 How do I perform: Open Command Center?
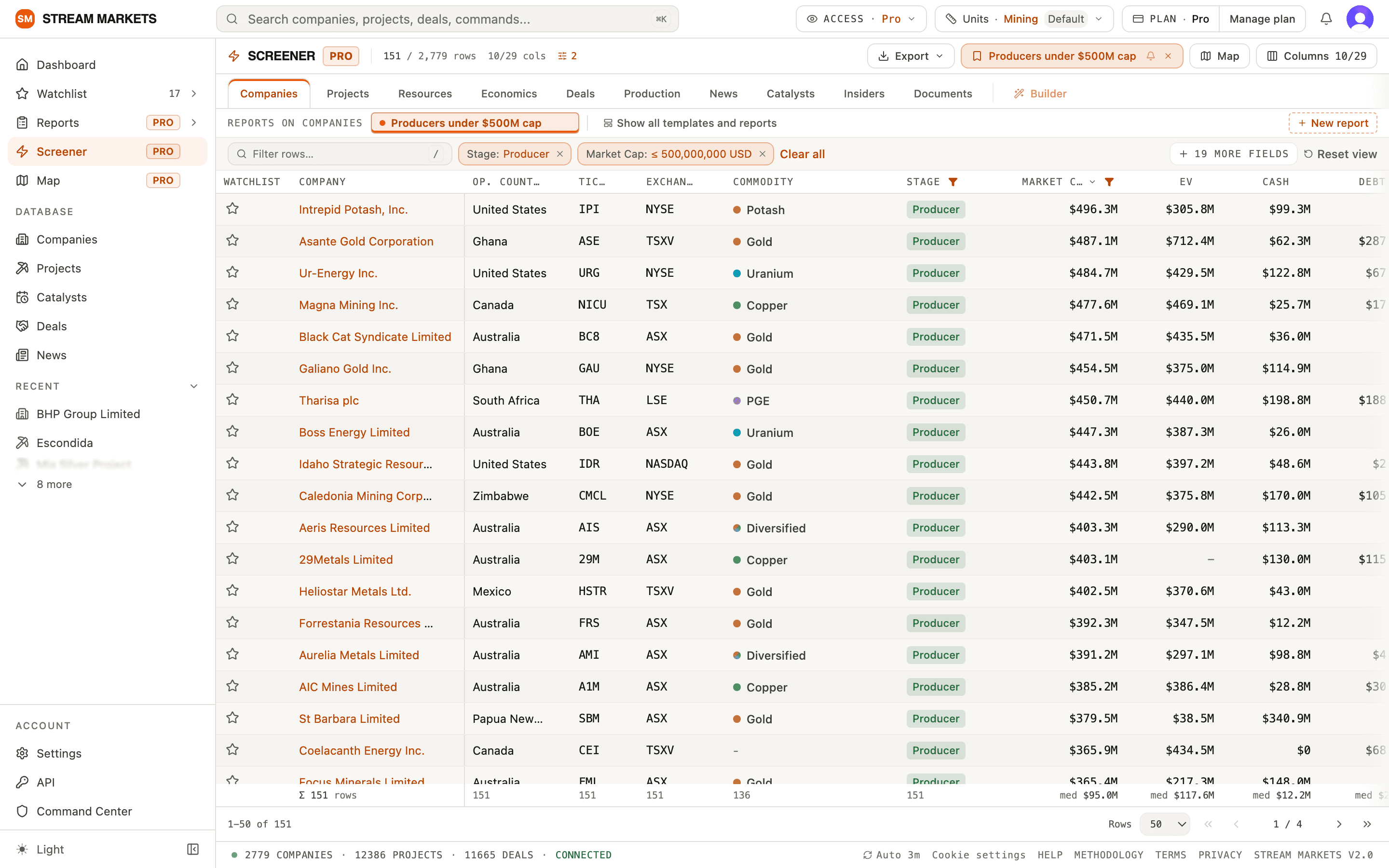point(108,811)
